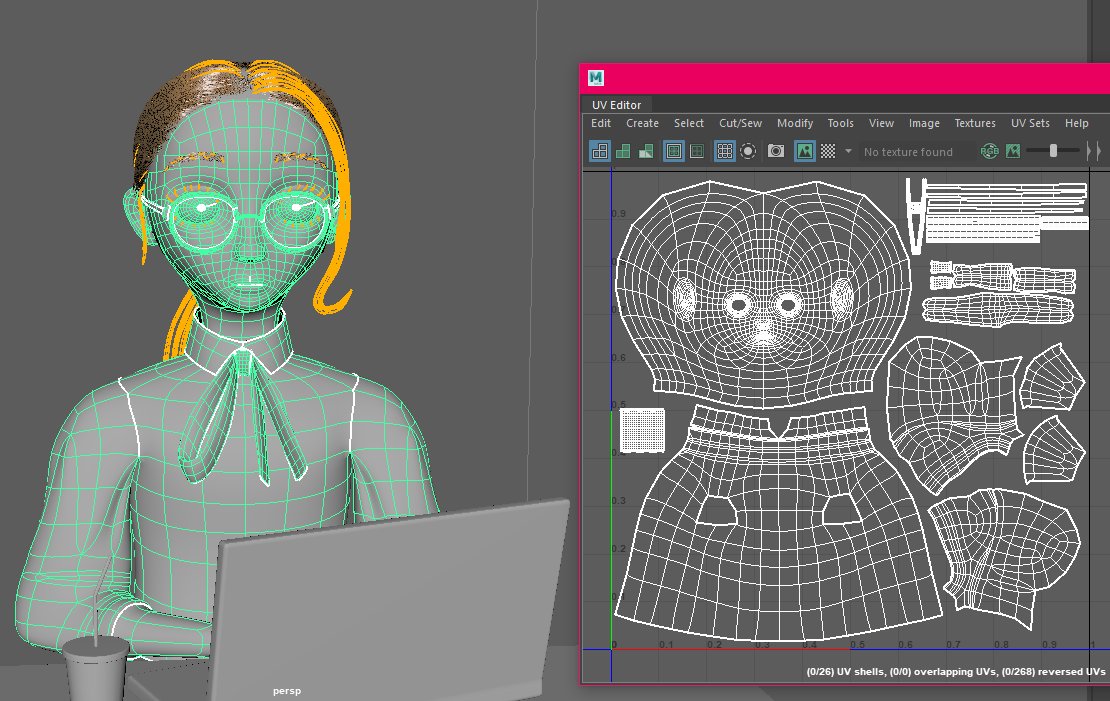Open the Help menu
1110x701 pixels.
click(x=1077, y=123)
